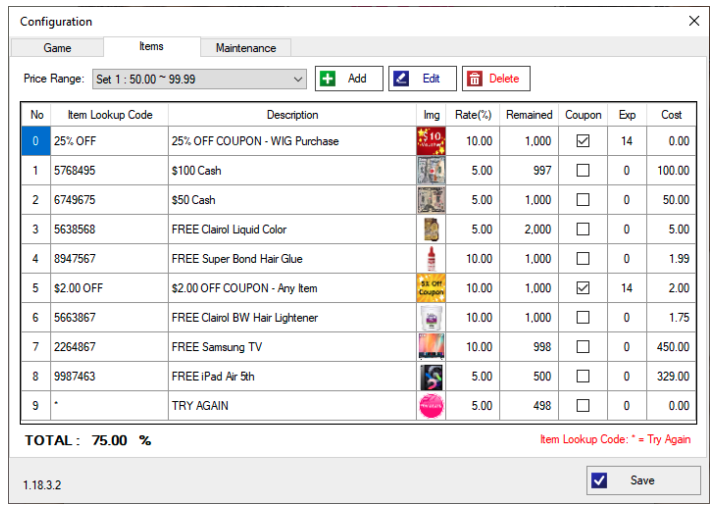Uncheck Coupon for 25% OFF COUPON row

(x=583, y=141)
